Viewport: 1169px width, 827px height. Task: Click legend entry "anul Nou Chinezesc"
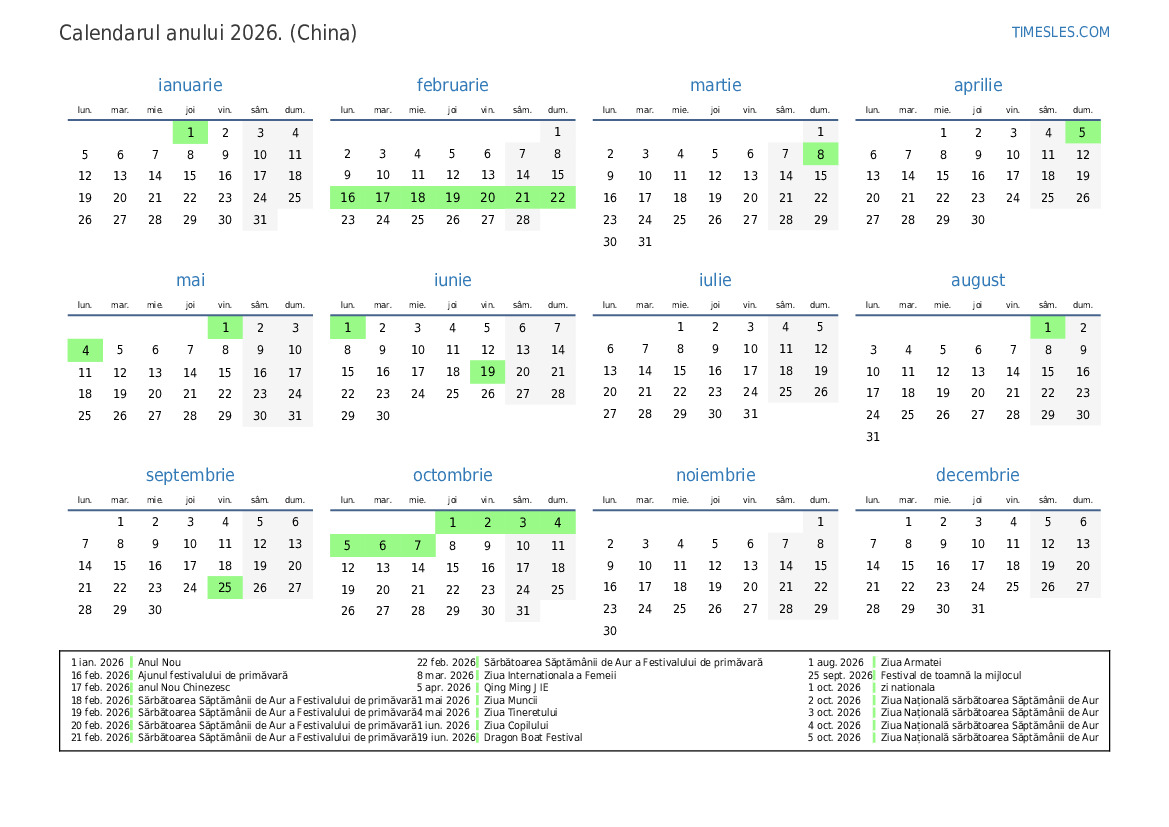click(183, 688)
